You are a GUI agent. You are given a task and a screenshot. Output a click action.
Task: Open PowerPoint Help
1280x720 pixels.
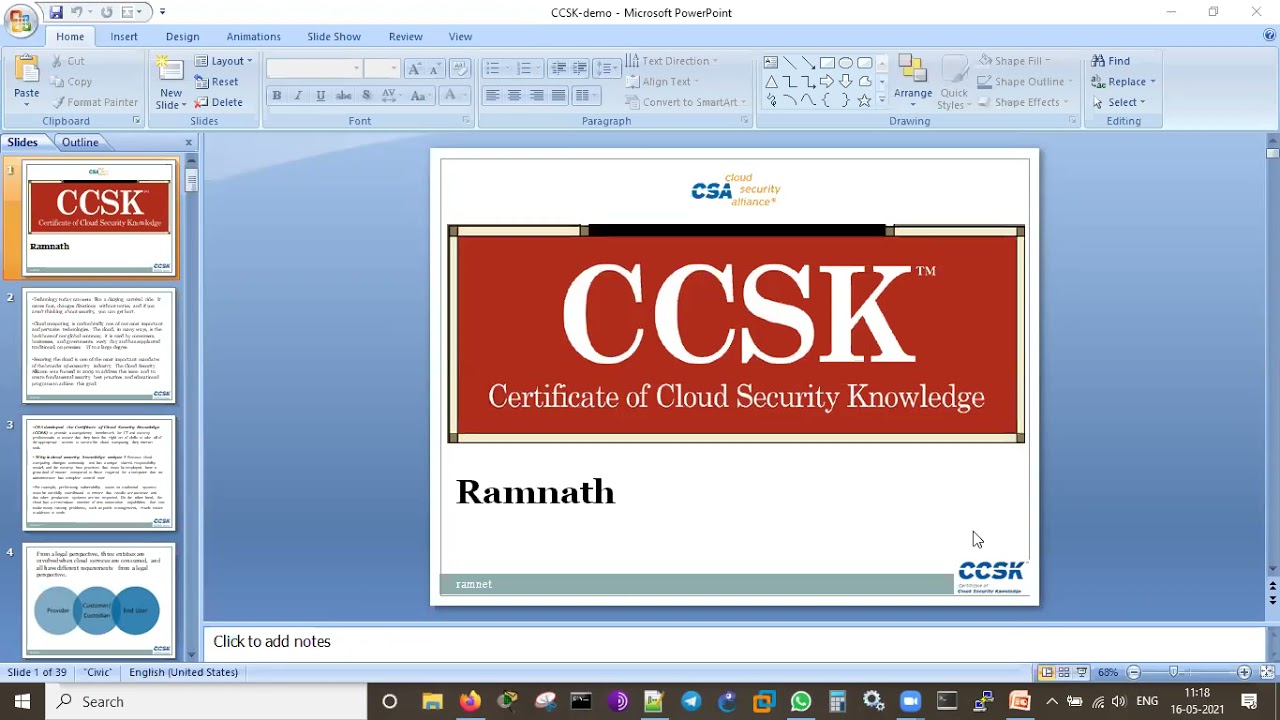[x=1269, y=36]
